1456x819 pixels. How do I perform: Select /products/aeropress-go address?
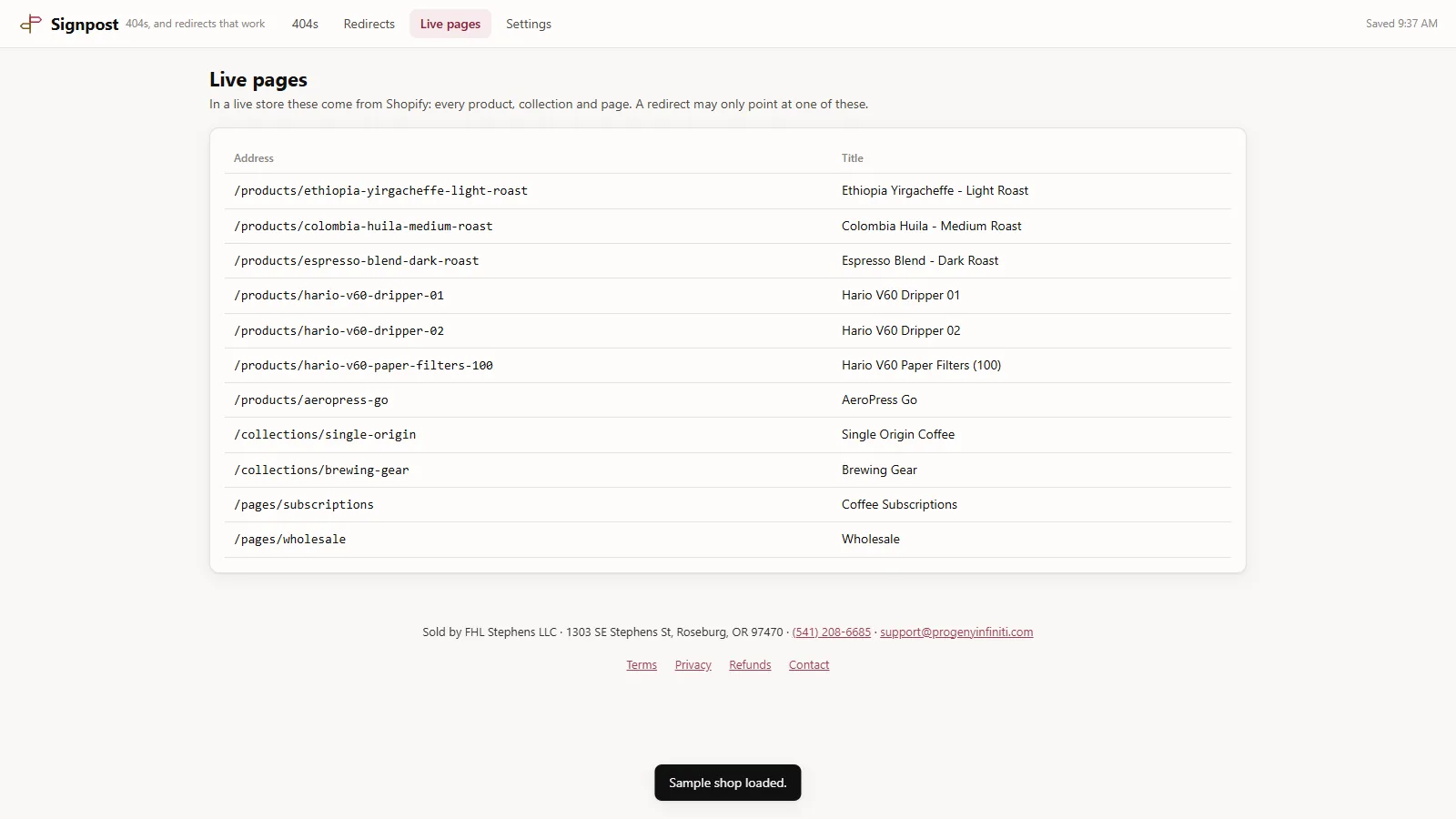pos(311,400)
